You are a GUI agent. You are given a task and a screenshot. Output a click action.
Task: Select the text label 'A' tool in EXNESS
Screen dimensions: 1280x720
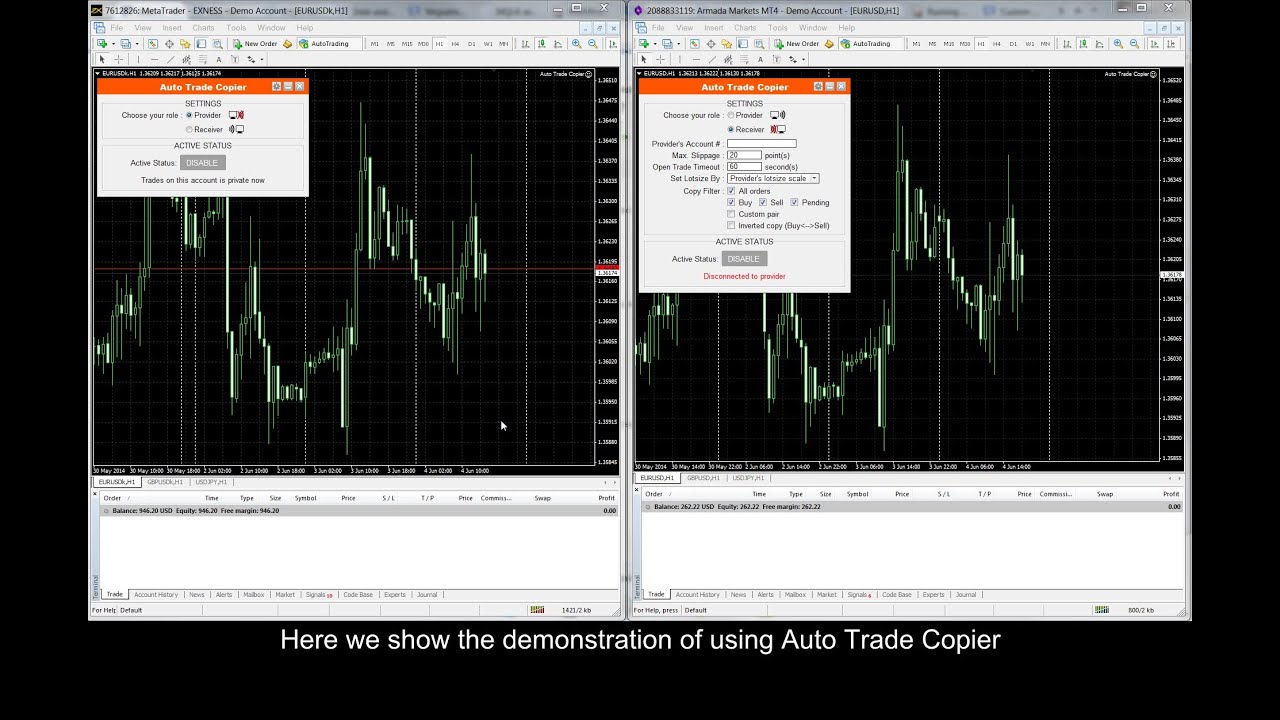coord(218,59)
